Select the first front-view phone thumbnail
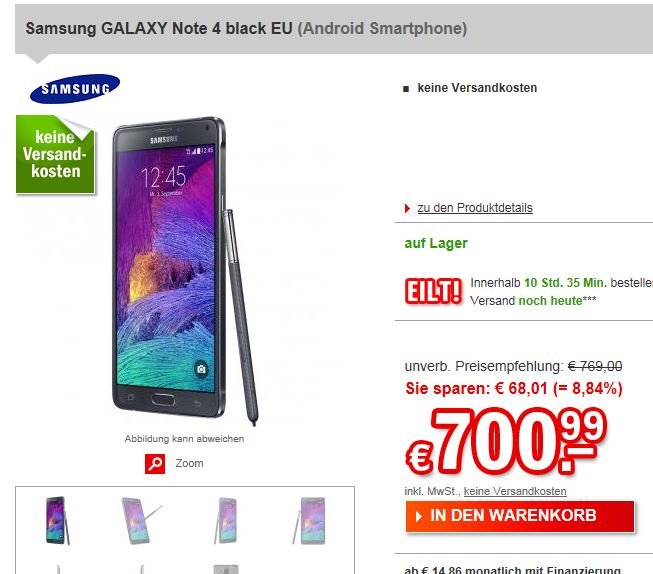This screenshot has width=653, height=574. coord(57,520)
